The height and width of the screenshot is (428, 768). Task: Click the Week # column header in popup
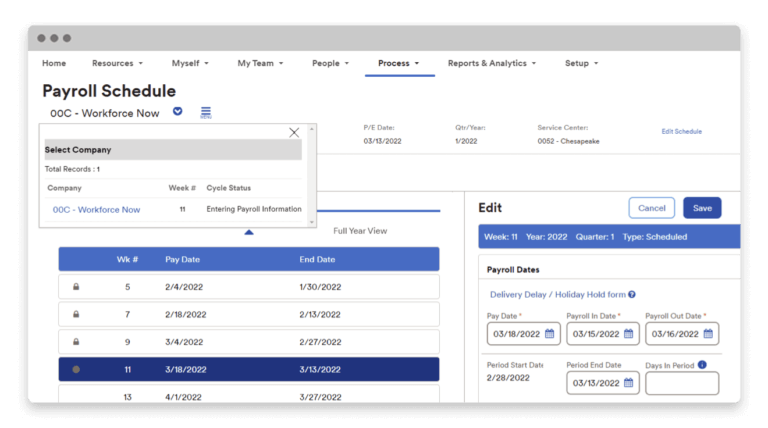coord(182,188)
